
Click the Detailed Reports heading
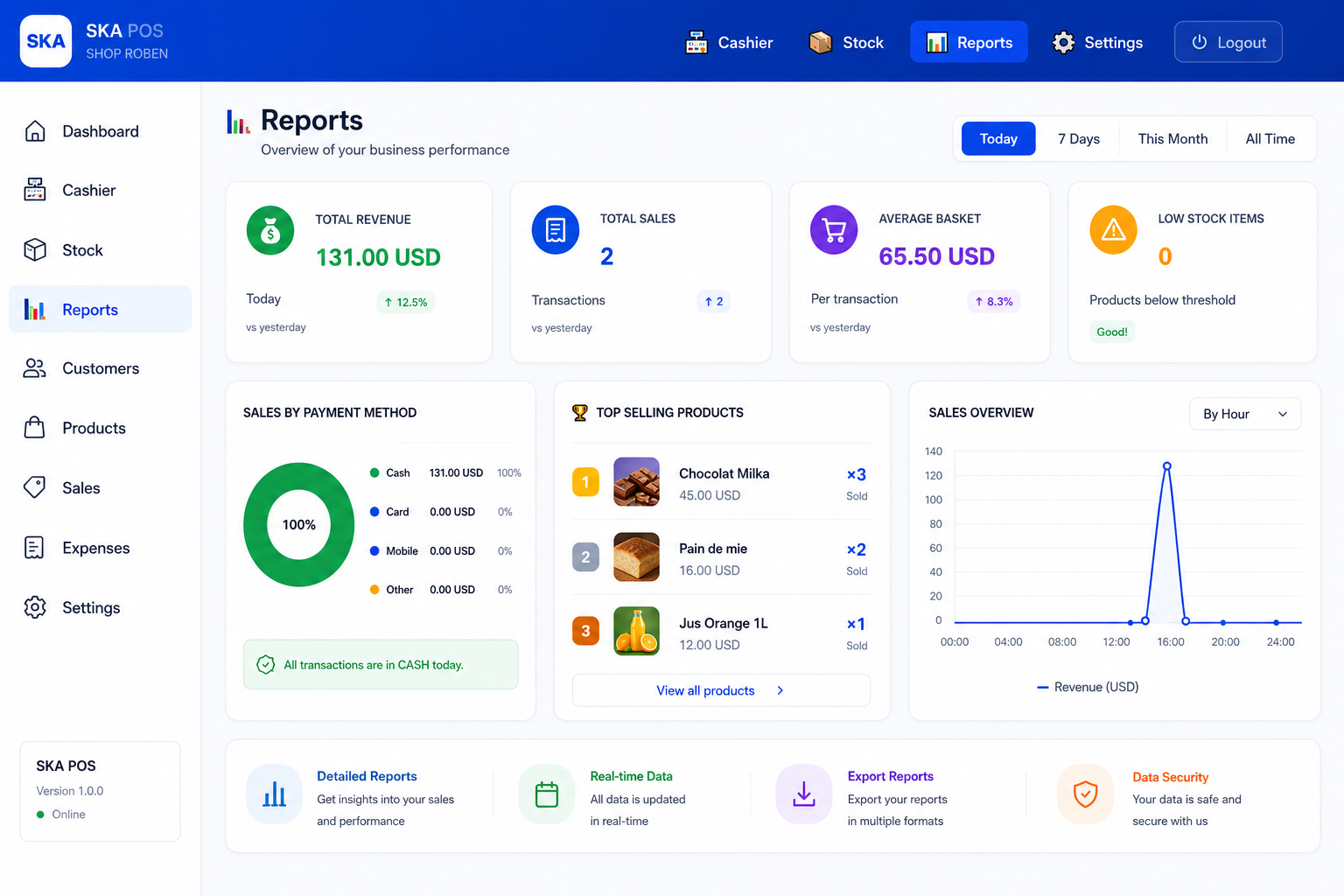point(367,776)
